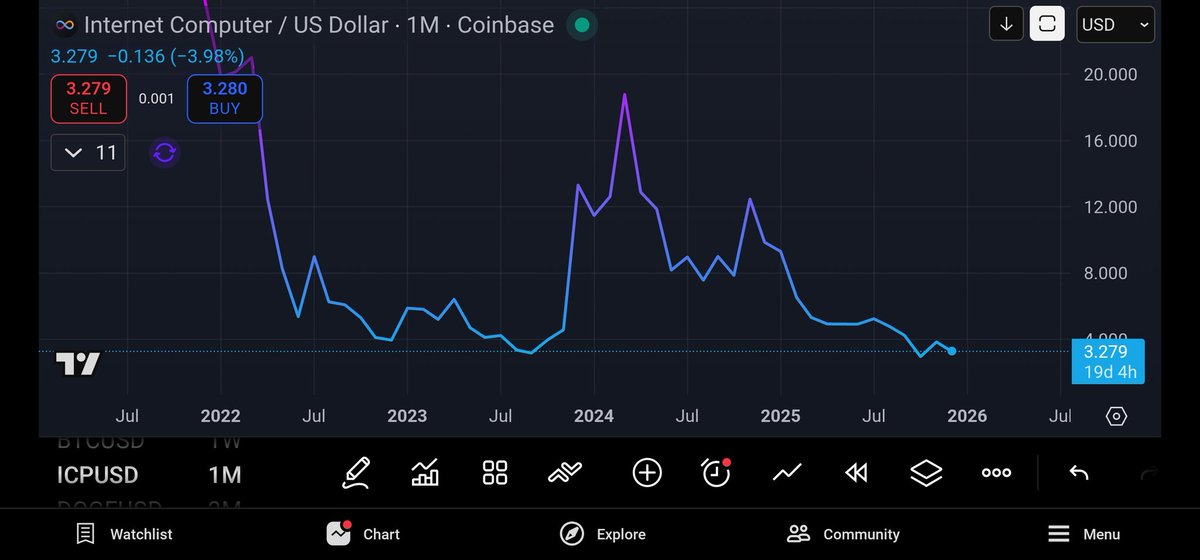Tap the SELL 3.279 button
This screenshot has width=1200, height=560.
pyautogui.click(x=88, y=98)
